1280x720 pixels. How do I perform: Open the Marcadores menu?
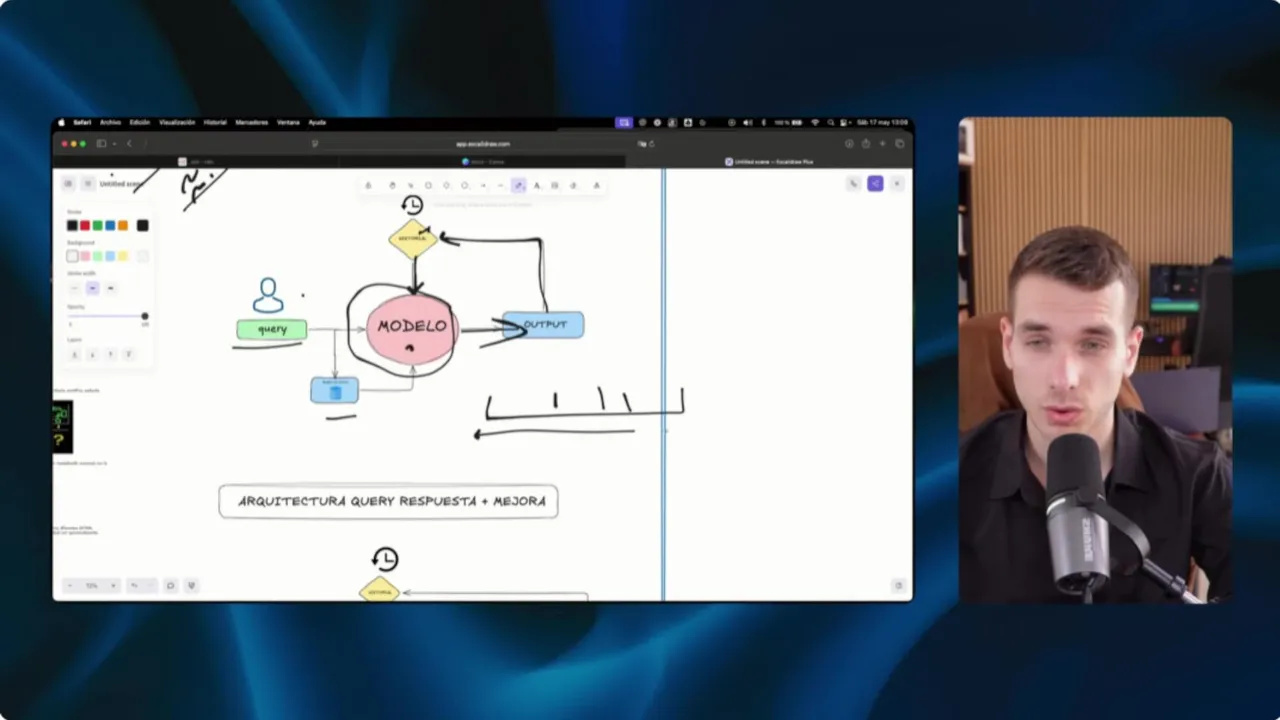pyautogui.click(x=252, y=122)
